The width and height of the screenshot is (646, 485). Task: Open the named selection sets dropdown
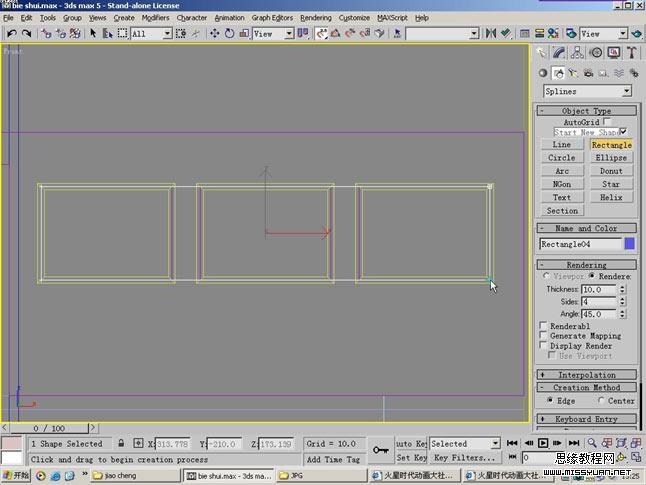(442, 33)
